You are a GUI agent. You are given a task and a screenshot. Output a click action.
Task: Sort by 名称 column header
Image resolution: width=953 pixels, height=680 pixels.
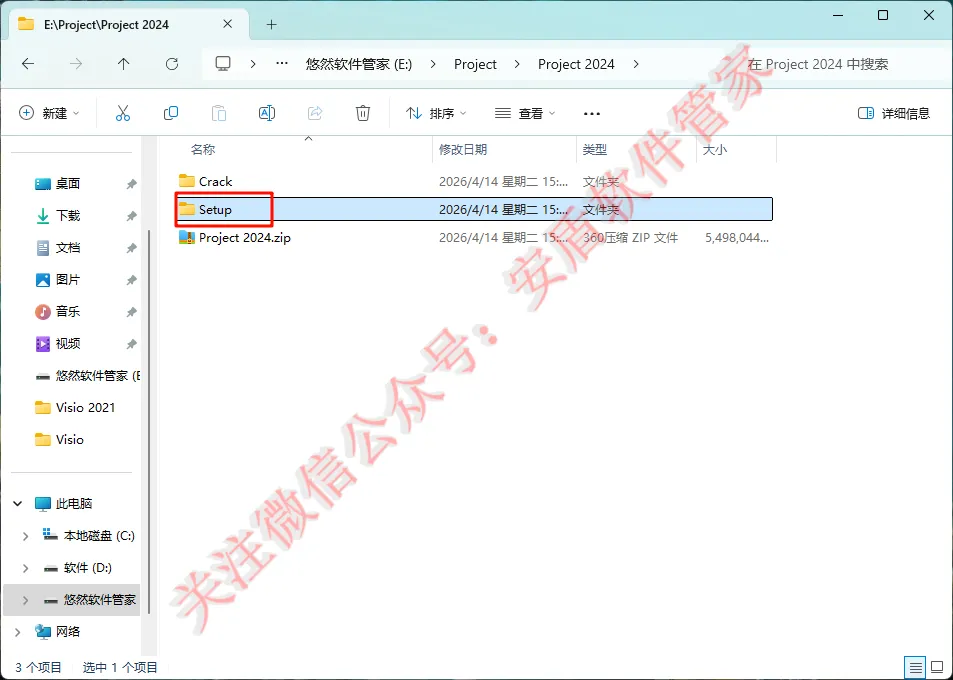click(202, 149)
